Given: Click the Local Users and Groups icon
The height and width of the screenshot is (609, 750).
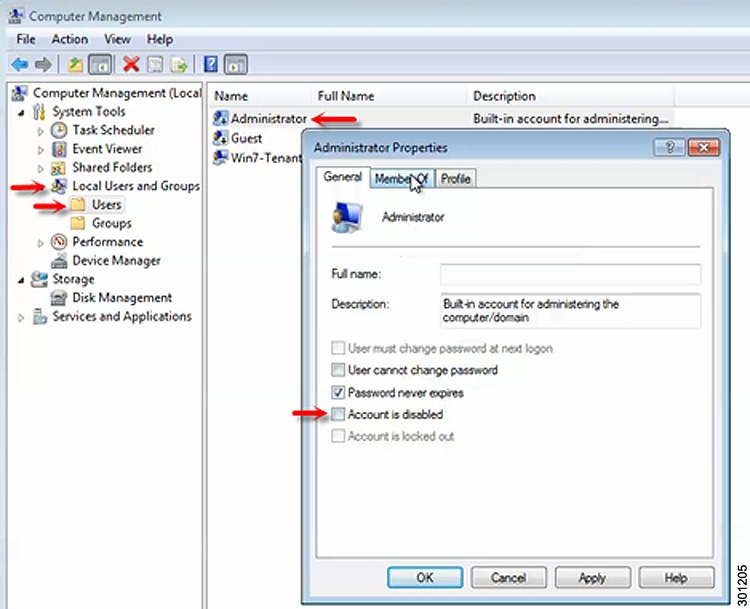Looking at the screenshot, I should tap(59, 186).
